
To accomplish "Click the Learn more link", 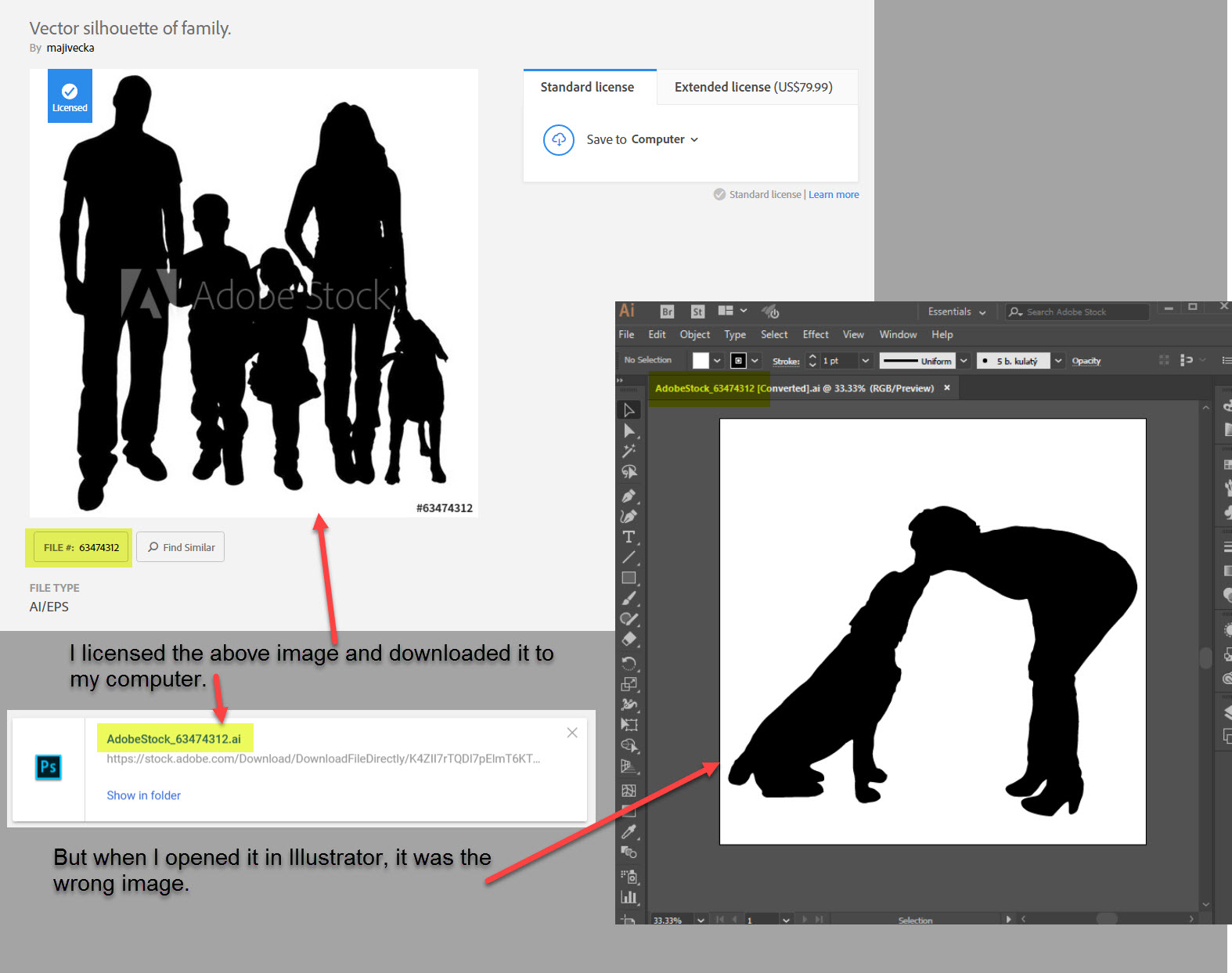I will pyautogui.click(x=834, y=195).
